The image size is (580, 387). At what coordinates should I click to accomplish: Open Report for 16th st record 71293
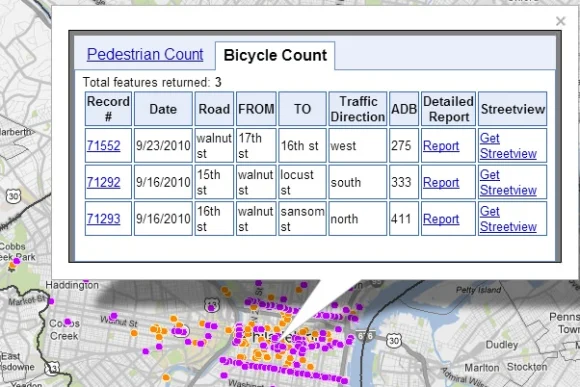(x=441, y=219)
